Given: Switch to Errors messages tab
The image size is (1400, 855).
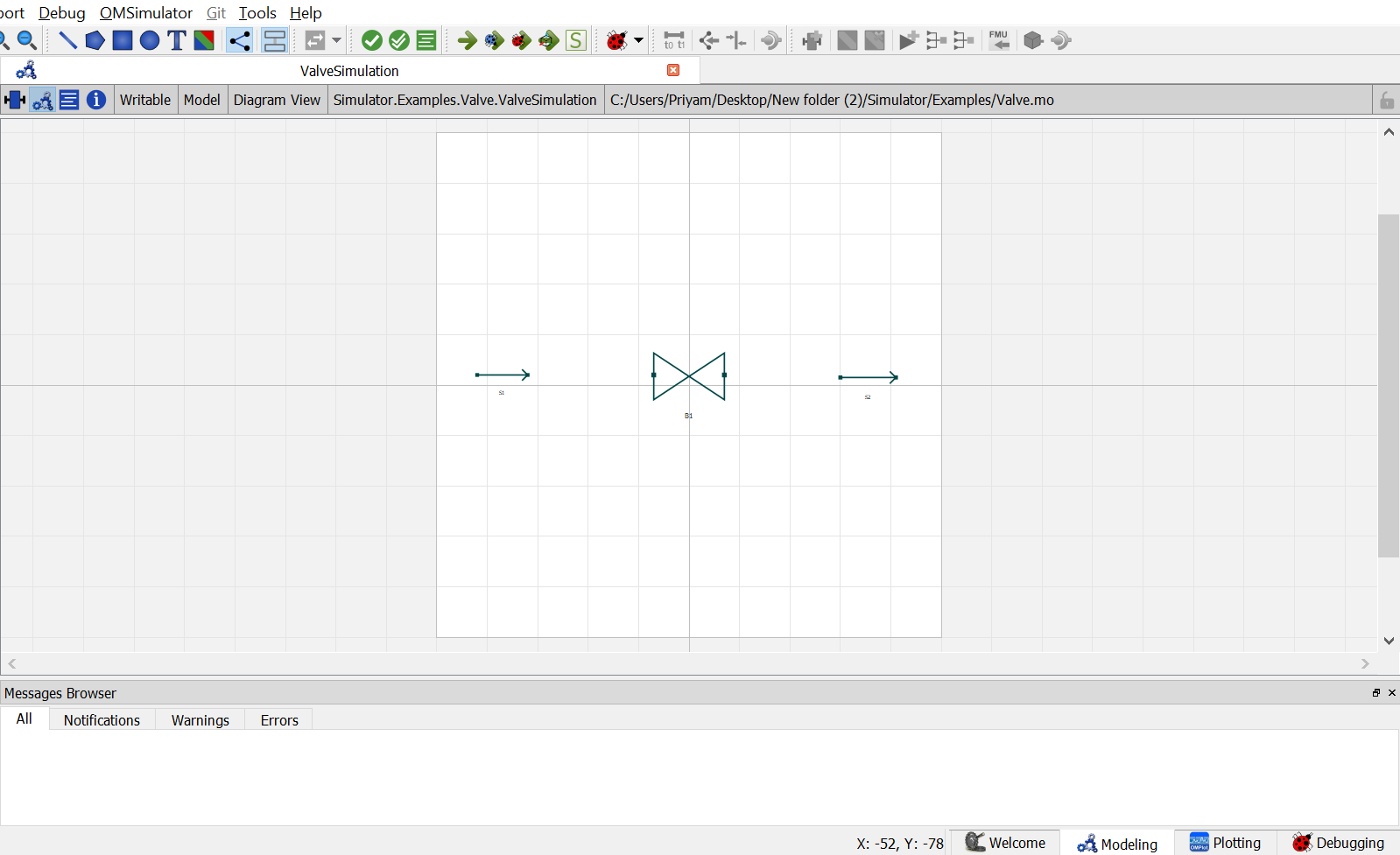Looking at the screenshot, I should [x=279, y=720].
